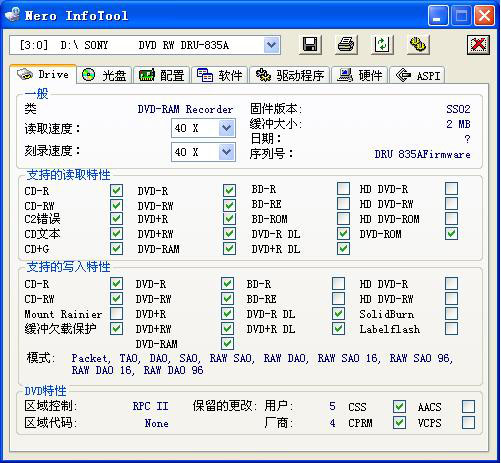Toggle C2错误 read feature checkbox
The height and width of the screenshot is (463, 501).
click(x=116, y=219)
